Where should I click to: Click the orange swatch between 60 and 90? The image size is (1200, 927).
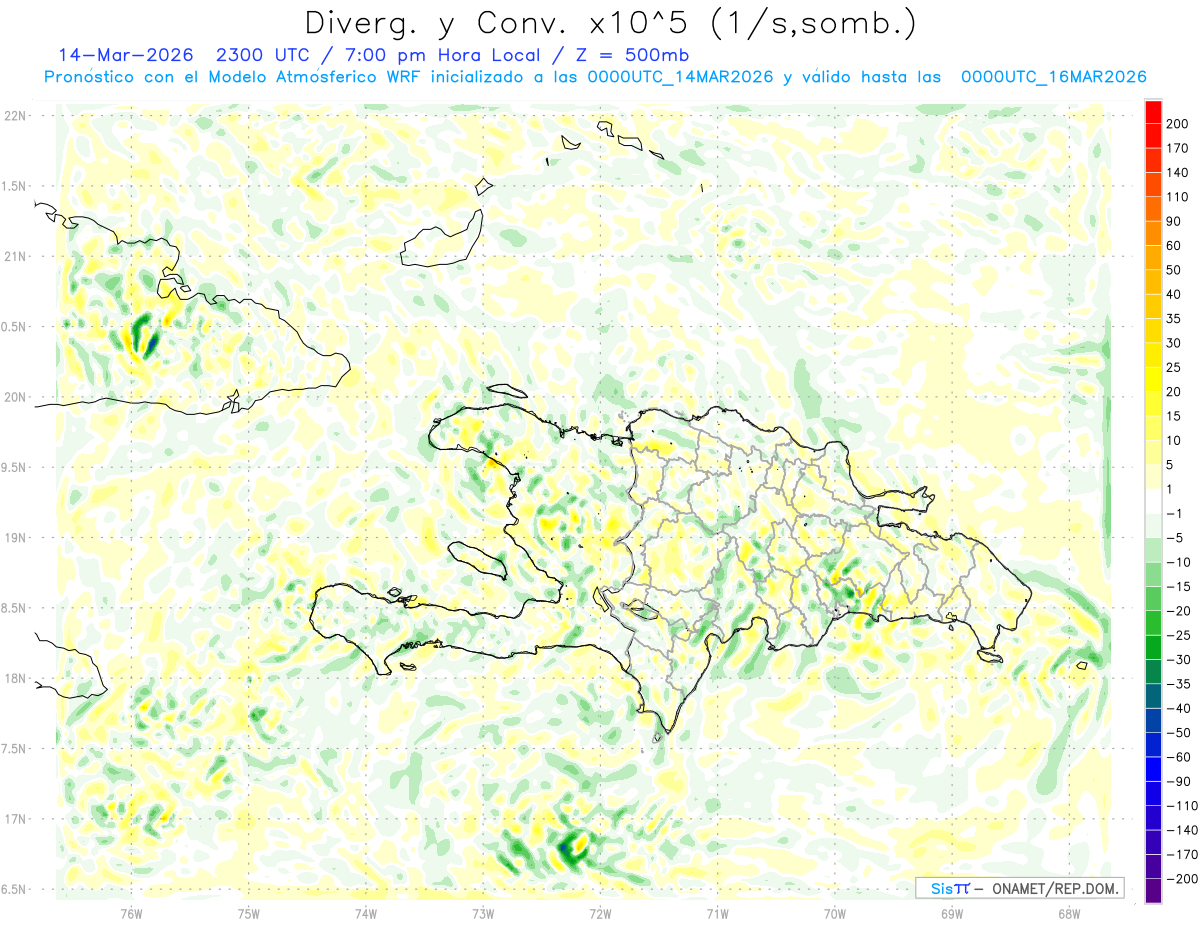pyautogui.click(x=1153, y=233)
